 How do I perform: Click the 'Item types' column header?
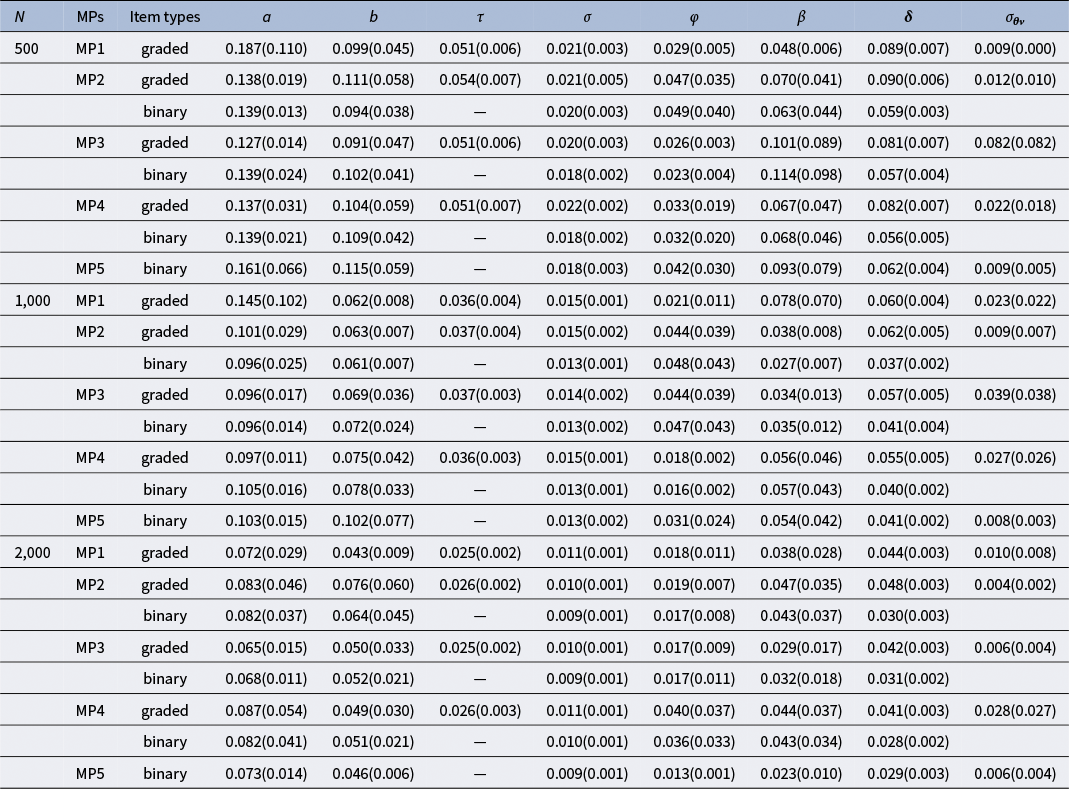pos(165,16)
